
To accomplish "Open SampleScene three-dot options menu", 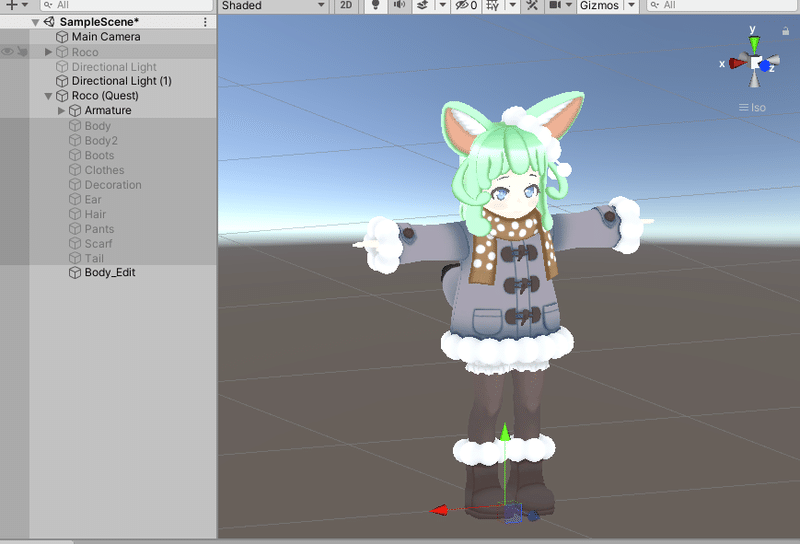I will 205,22.
